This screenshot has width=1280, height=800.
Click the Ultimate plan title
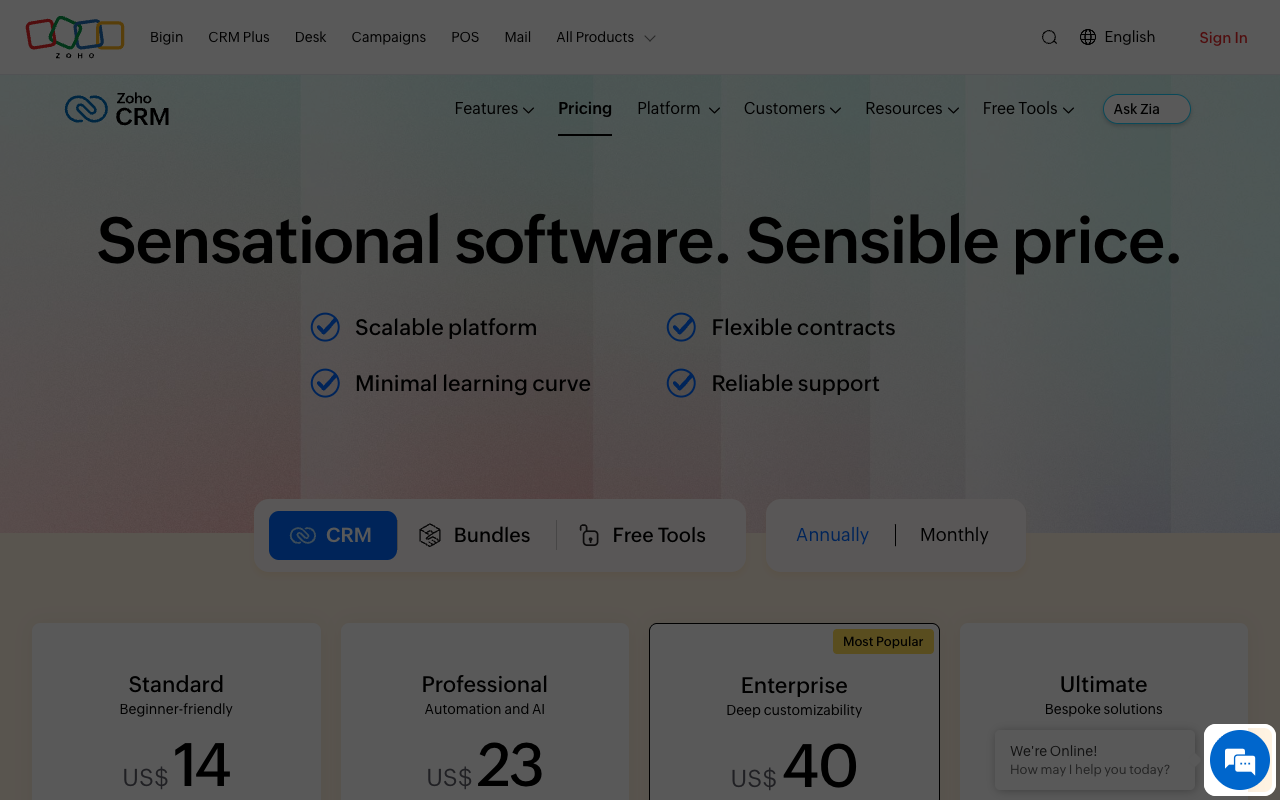[x=1103, y=684]
